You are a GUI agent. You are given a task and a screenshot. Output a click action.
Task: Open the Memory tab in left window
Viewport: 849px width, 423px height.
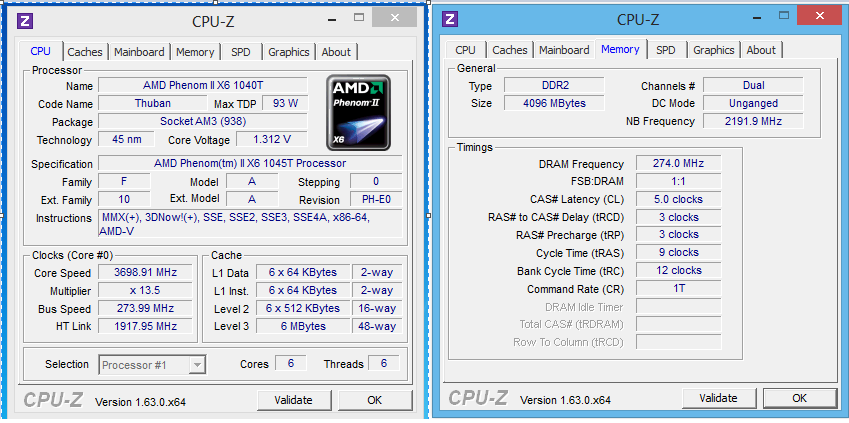click(x=195, y=52)
